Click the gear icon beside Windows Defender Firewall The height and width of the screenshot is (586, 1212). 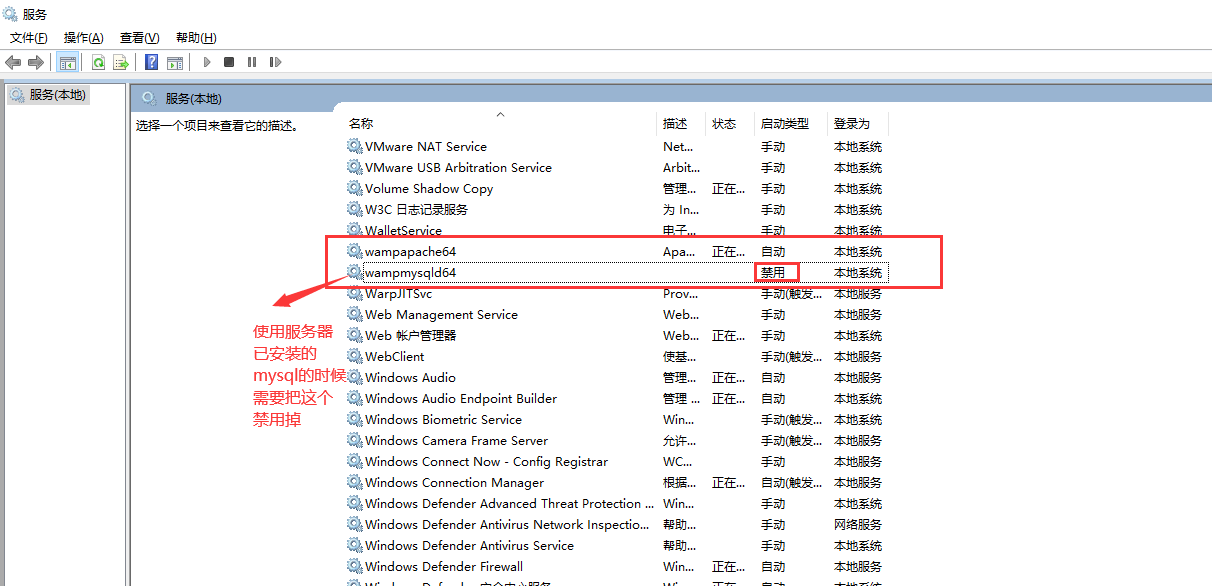pyautogui.click(x=355, y=566)
